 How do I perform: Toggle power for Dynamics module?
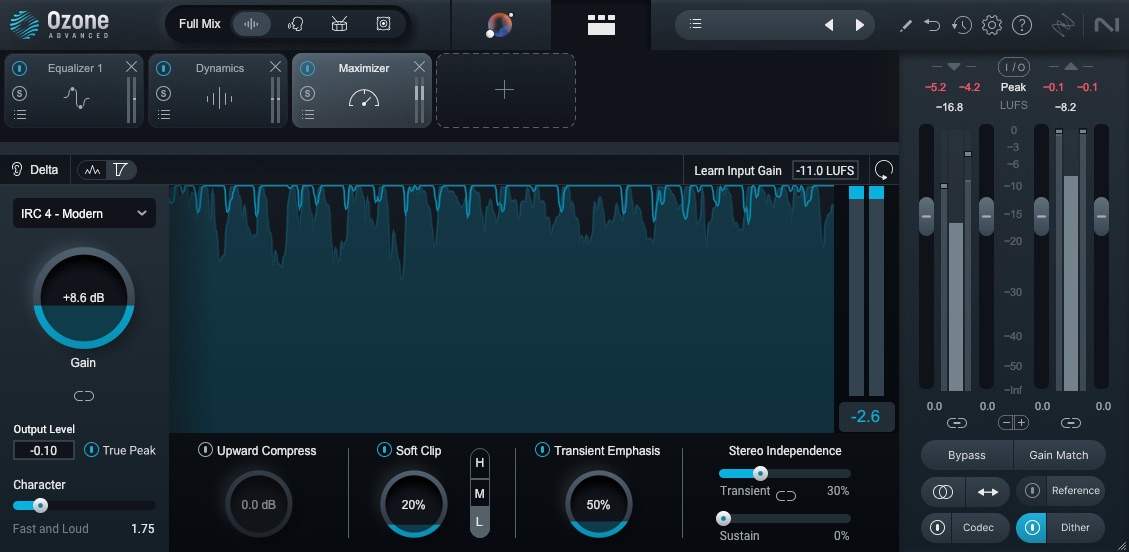pyautogui.click(x=164, y=68)
